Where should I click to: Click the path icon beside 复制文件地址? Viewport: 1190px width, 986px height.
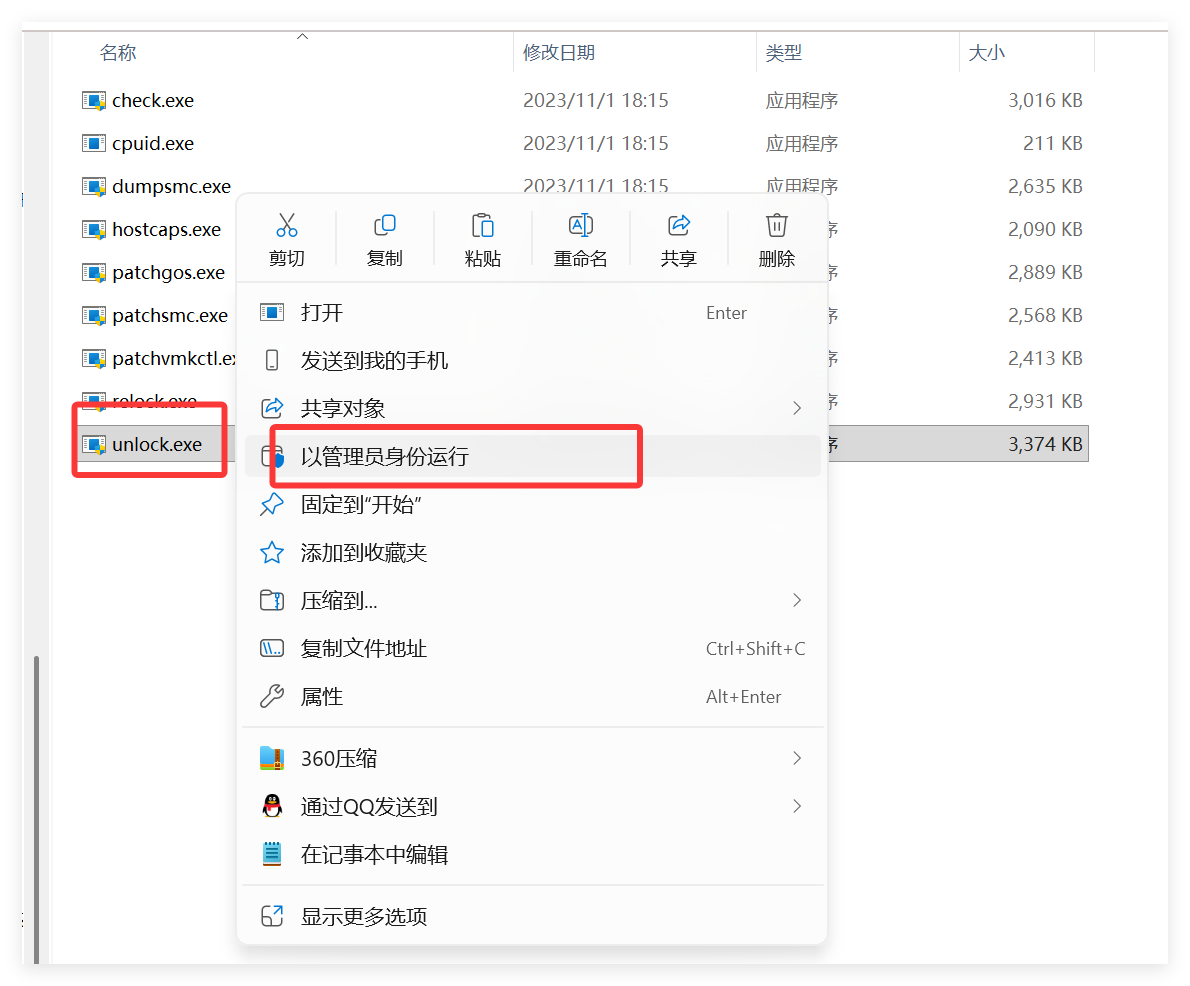272,648
